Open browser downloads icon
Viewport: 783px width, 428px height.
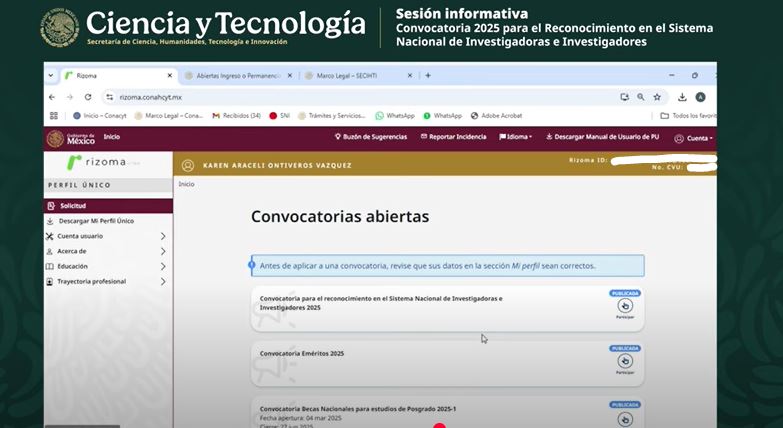682,97
